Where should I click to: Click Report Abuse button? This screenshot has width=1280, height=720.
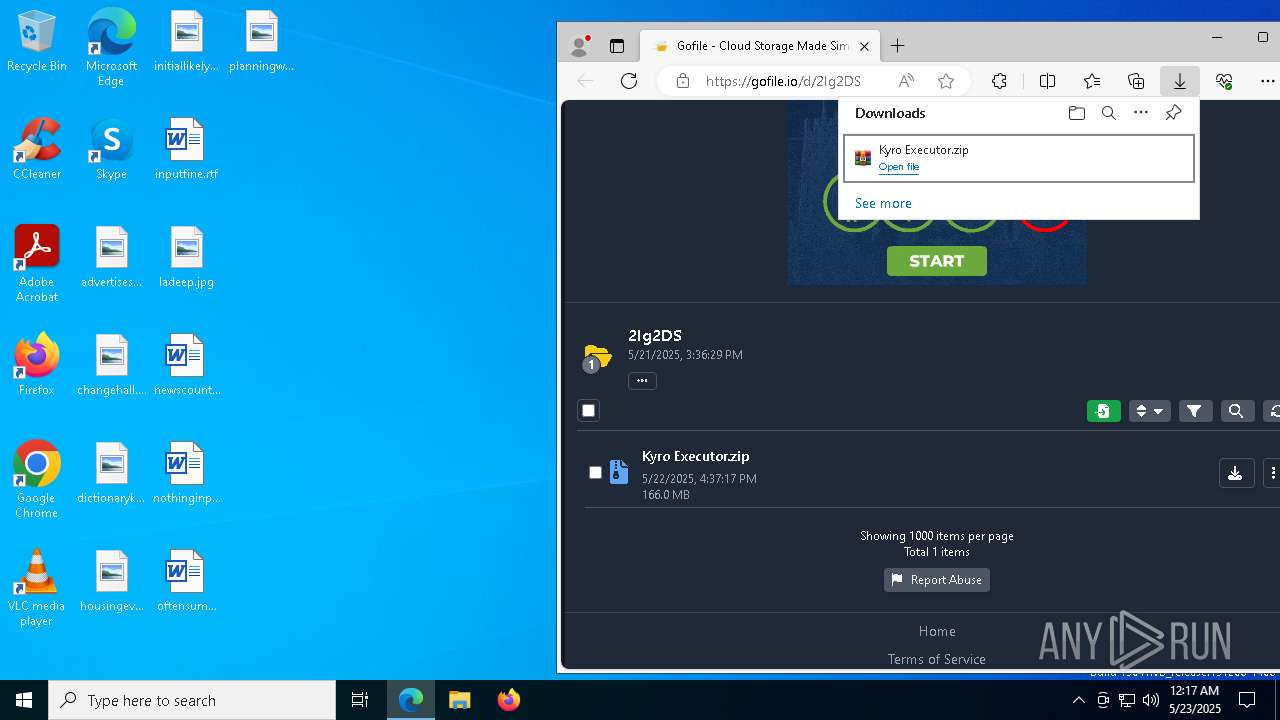937,580
